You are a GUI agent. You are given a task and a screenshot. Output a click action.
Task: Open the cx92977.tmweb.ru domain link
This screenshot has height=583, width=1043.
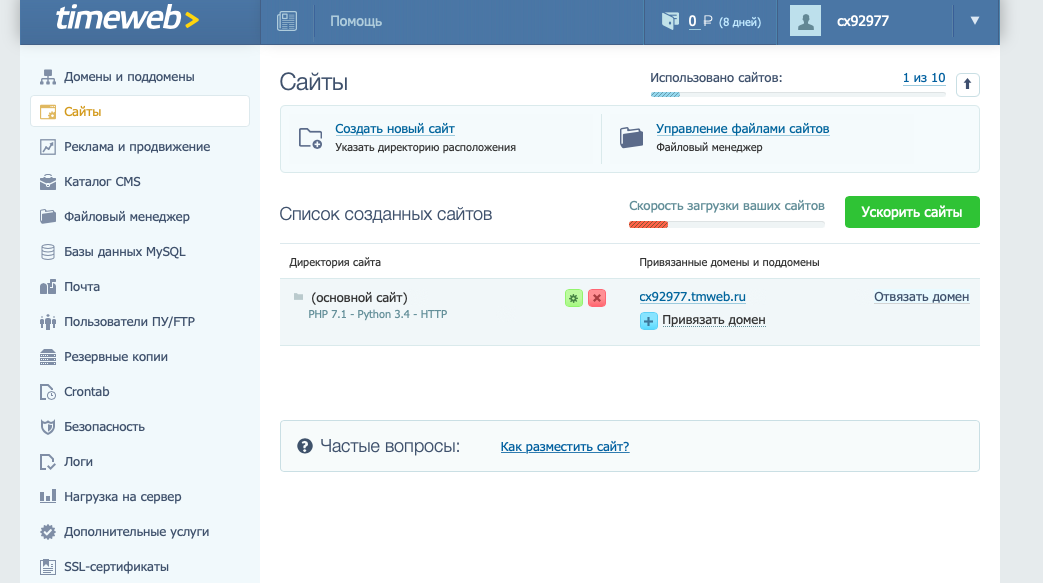click(692, 297)
